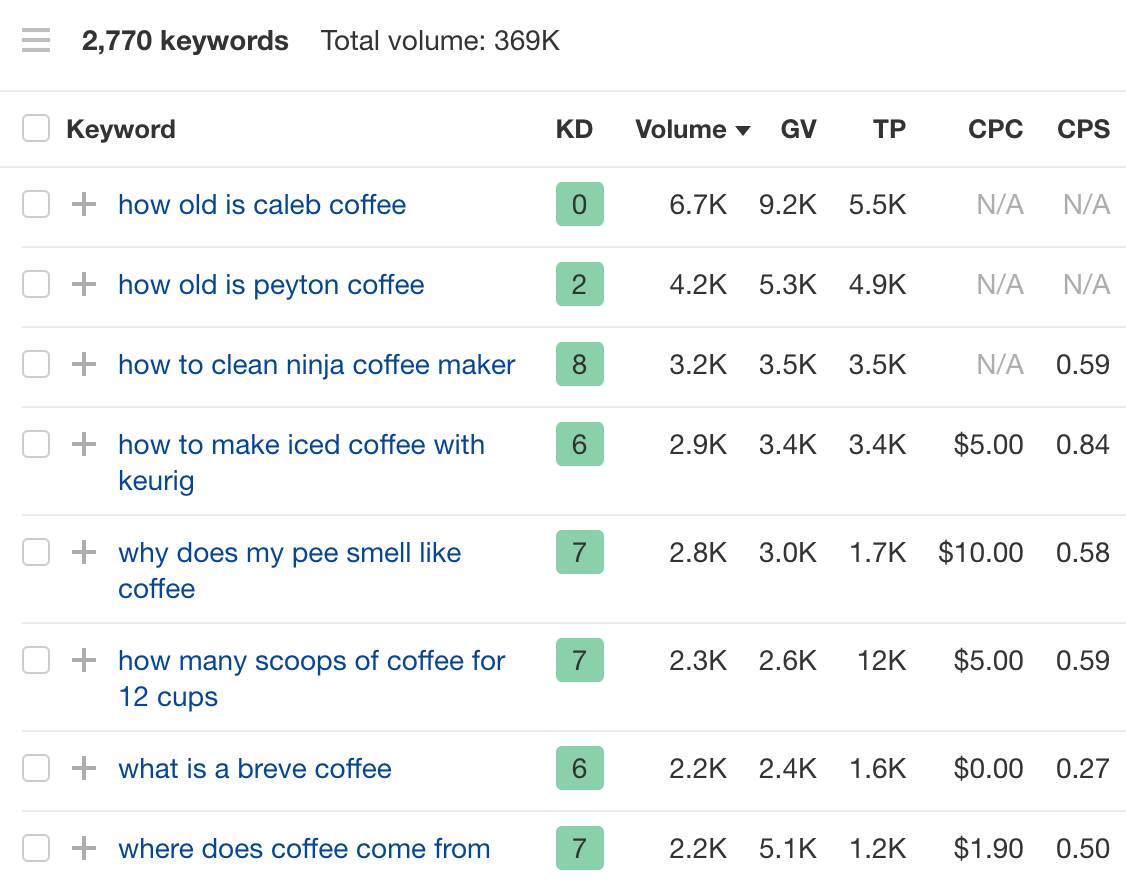Add "how old is caleb coffee" via plus icon
1126x884 pixels.
pyautogui.click(x=83, y=204)
